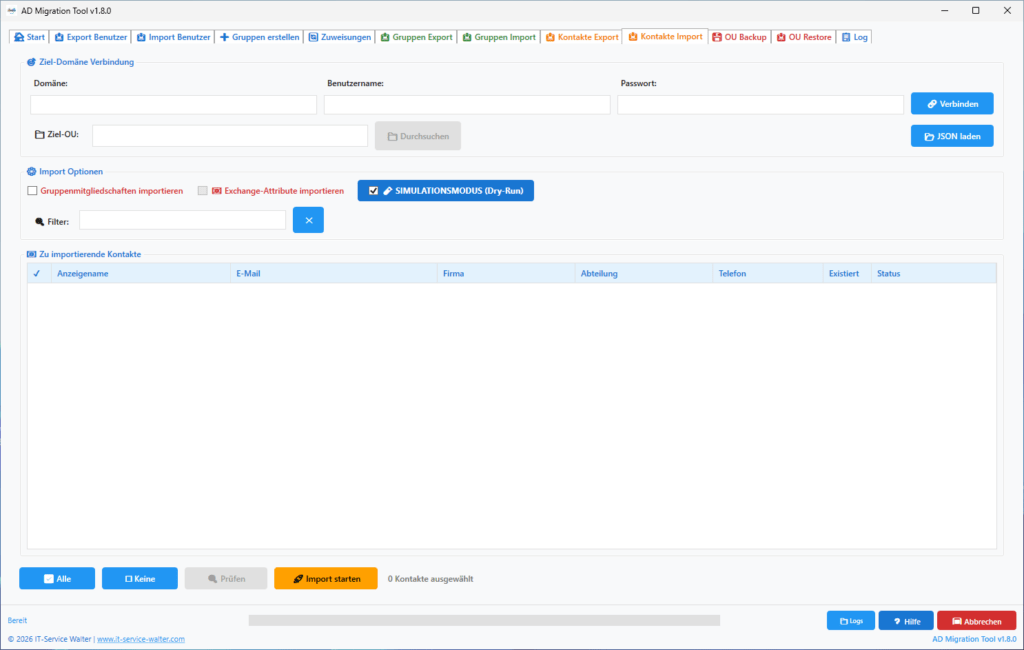1024x650 pixels.
Task: Click the AD Migration Tool v1.8.0 footer text
Action: pos(974,639)
